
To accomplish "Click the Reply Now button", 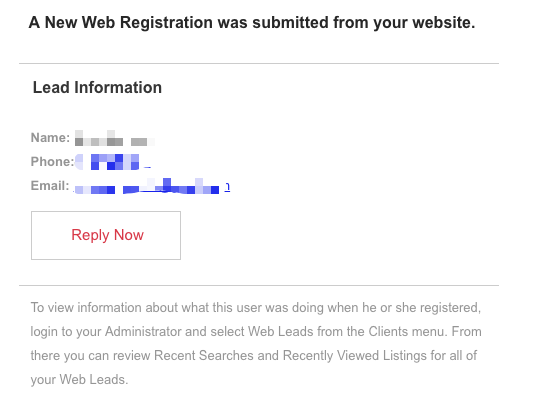I will point(106,235).
